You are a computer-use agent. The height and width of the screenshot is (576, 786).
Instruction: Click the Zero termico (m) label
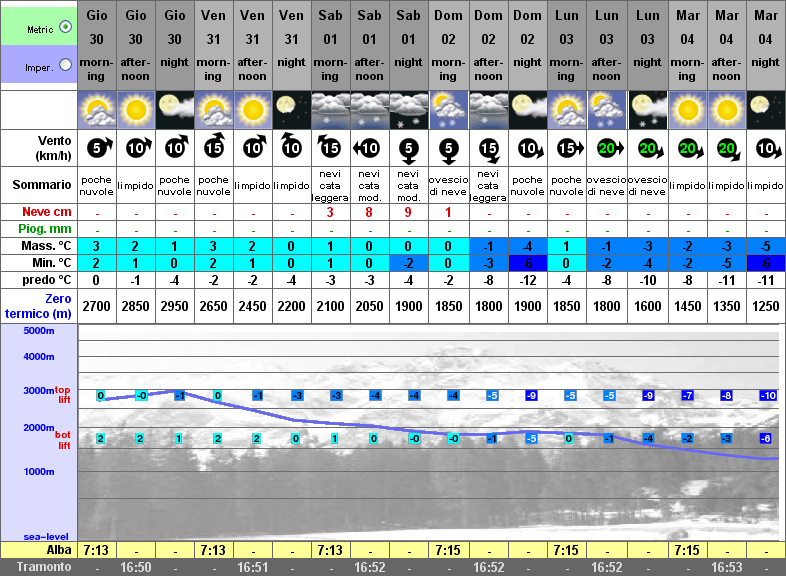[38, 306]
